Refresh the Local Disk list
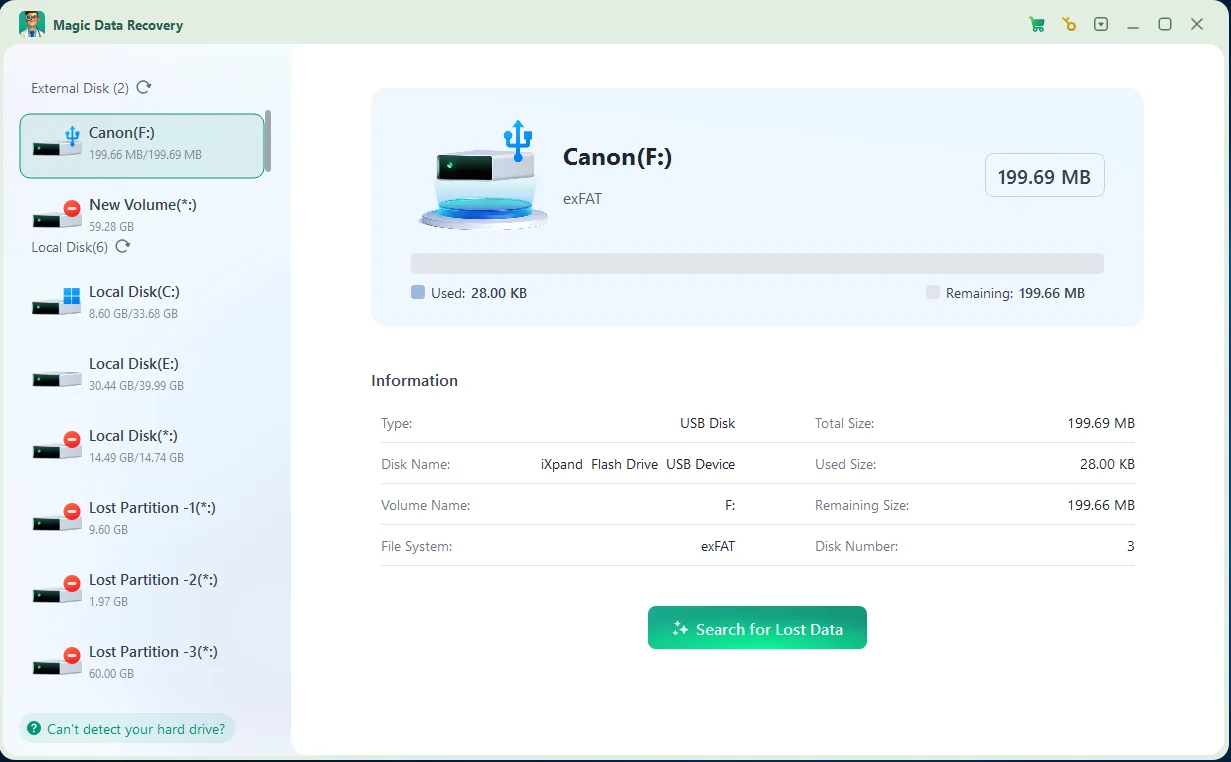 tap(122, 246)
